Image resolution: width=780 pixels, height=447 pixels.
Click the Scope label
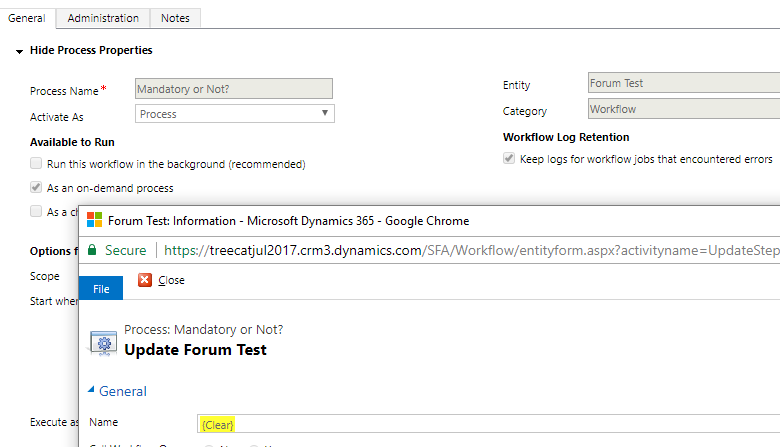pyautogui.click(x=45, y=276)
